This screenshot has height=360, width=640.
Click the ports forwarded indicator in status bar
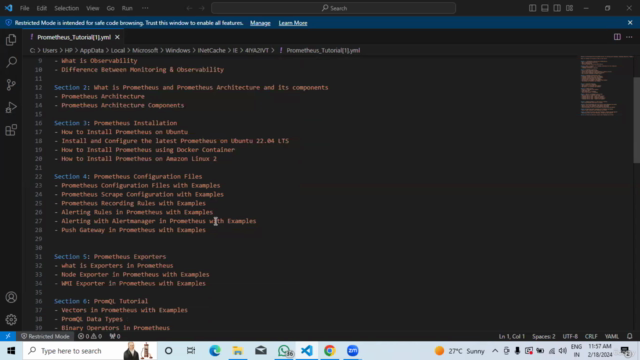click(x=115, y=336)
